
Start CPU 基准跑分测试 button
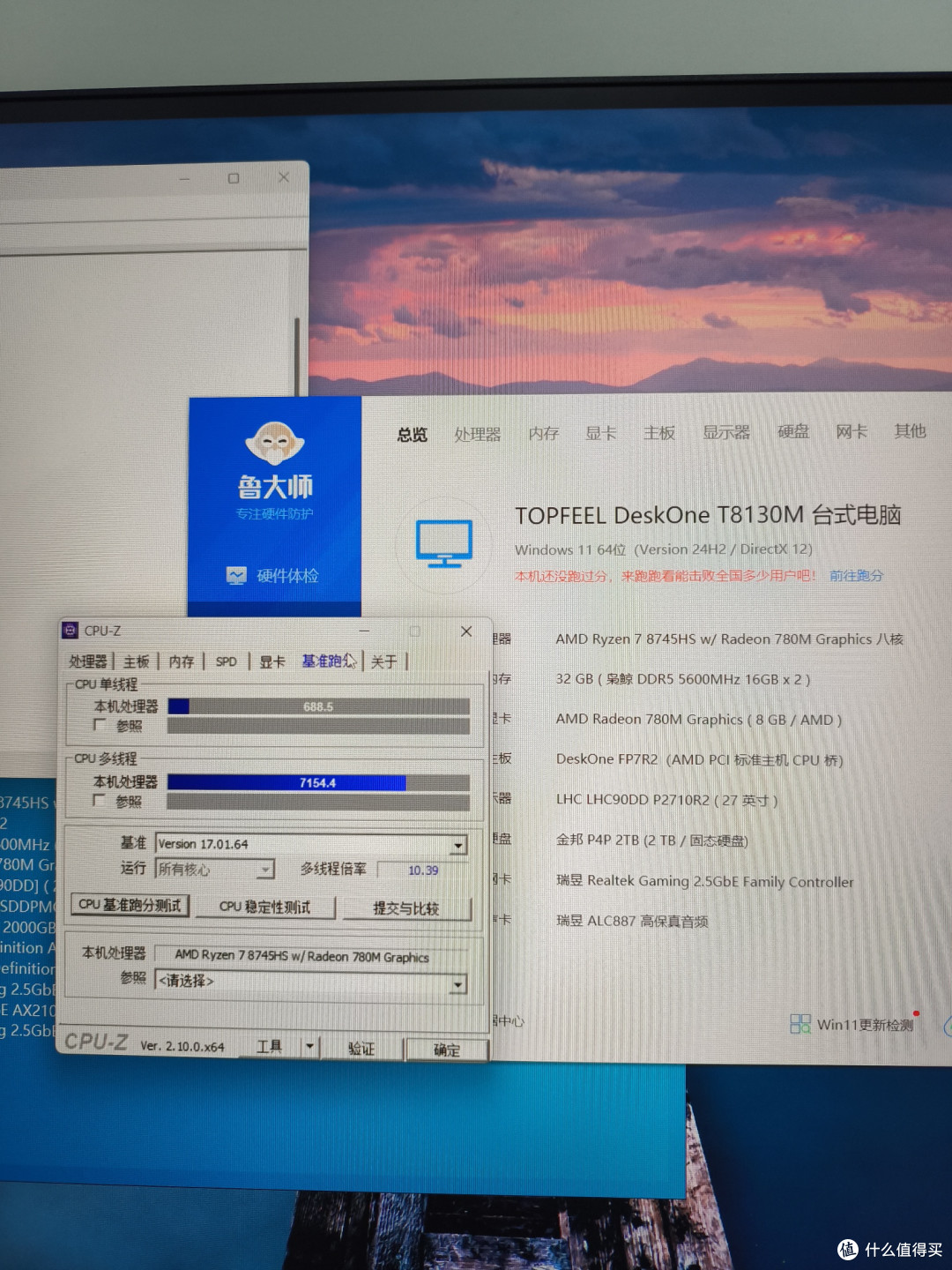130,905
